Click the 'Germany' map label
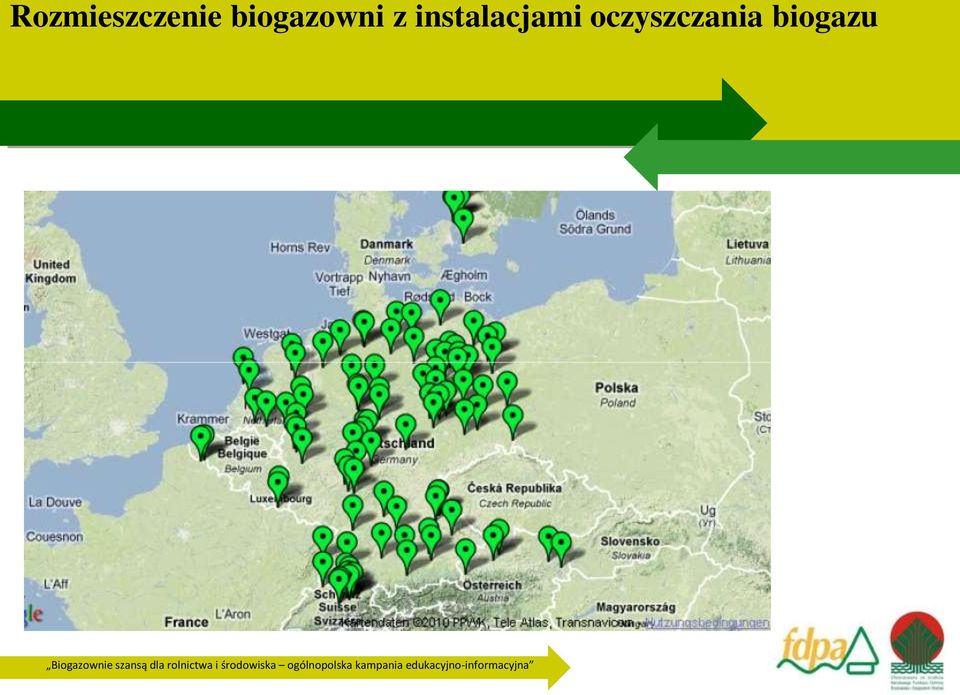960x695 pixels. [396, 459]
